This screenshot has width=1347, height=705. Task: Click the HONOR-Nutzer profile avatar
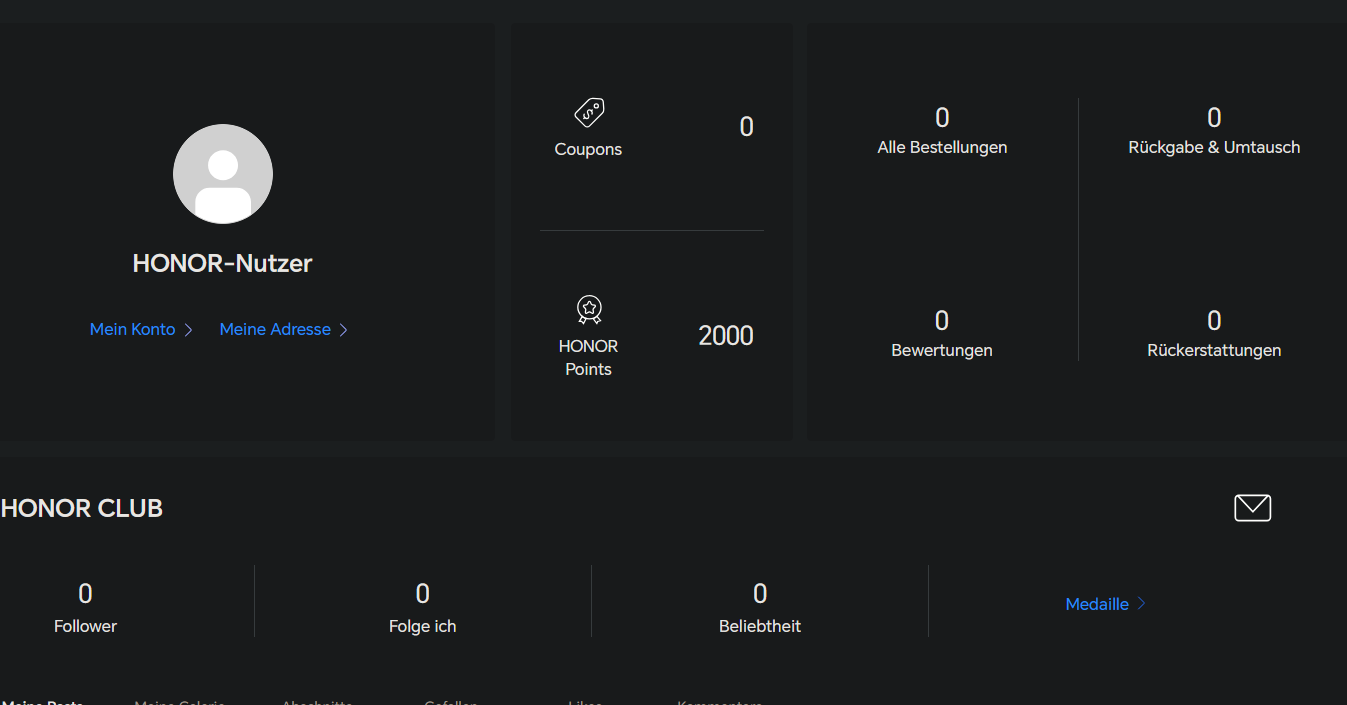point(223,174)
